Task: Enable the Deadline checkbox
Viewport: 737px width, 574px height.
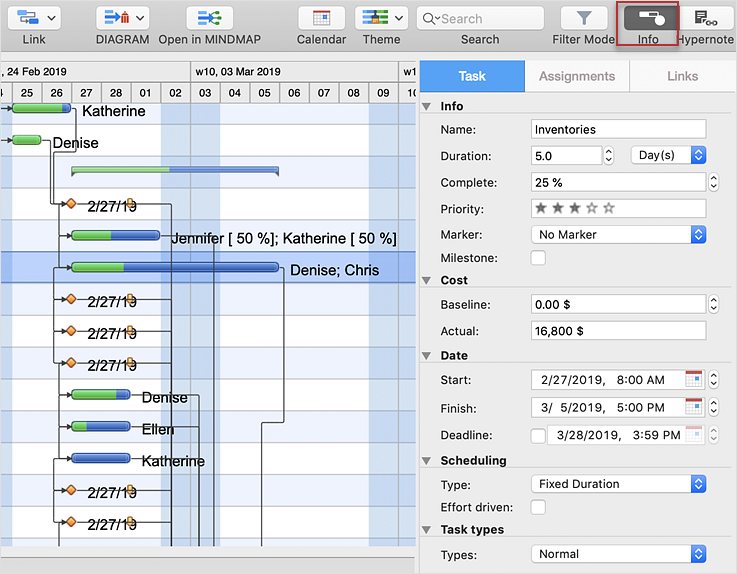Action: coord(538,435)
